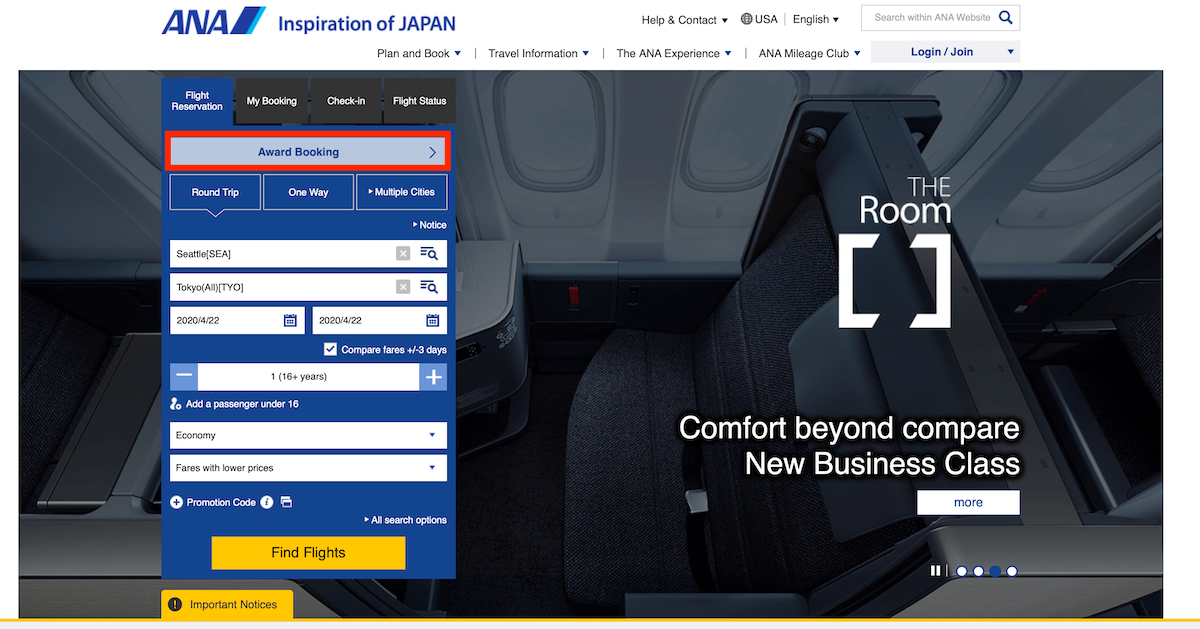The height and width of the screenshot is (629, 1200).
Task: Click the more button on the banner
Action: click(x=968, y=502)
